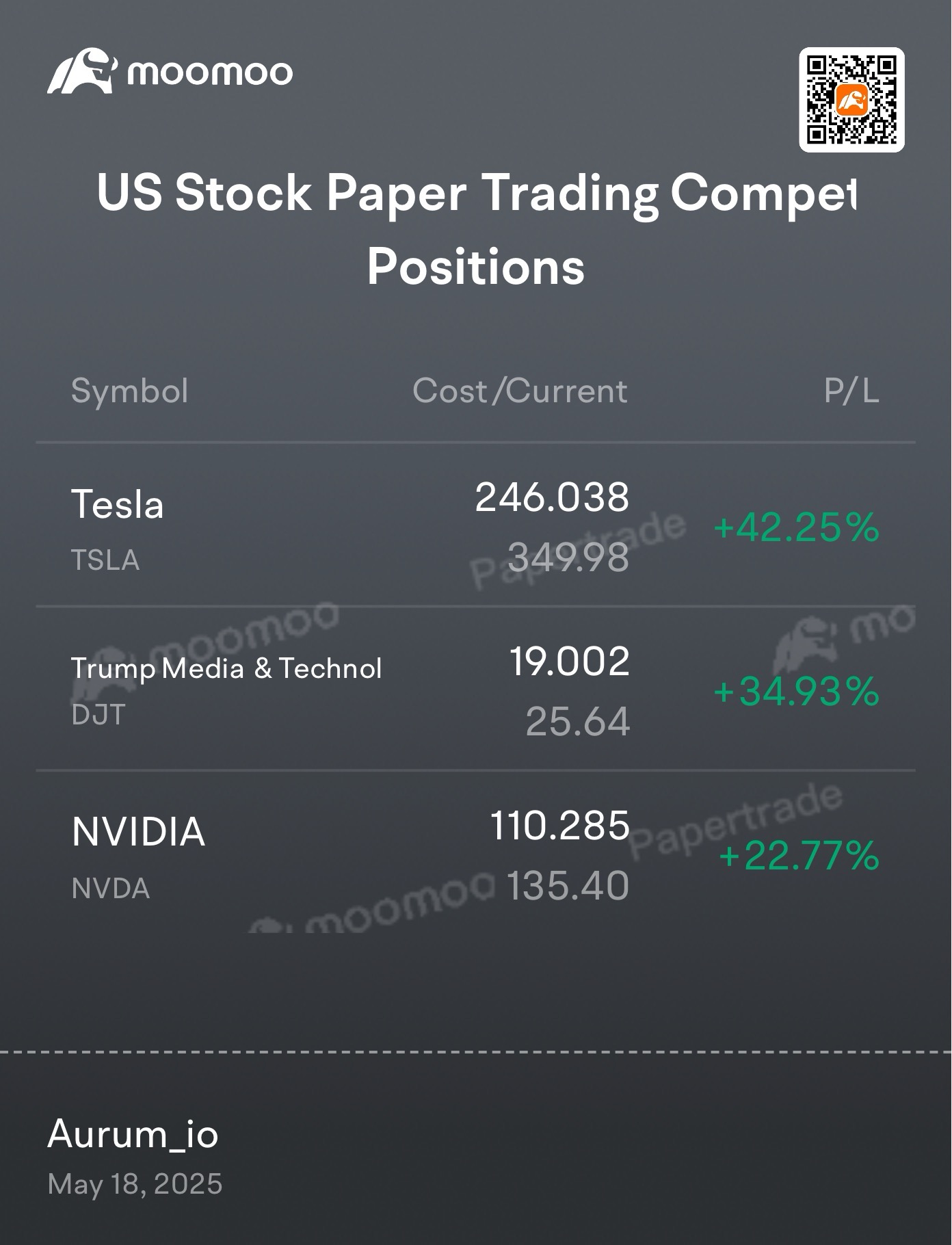Viewport: 952px width, 1245px height.
Task: Click the NVDA ticker symbol
Action: 110,889
